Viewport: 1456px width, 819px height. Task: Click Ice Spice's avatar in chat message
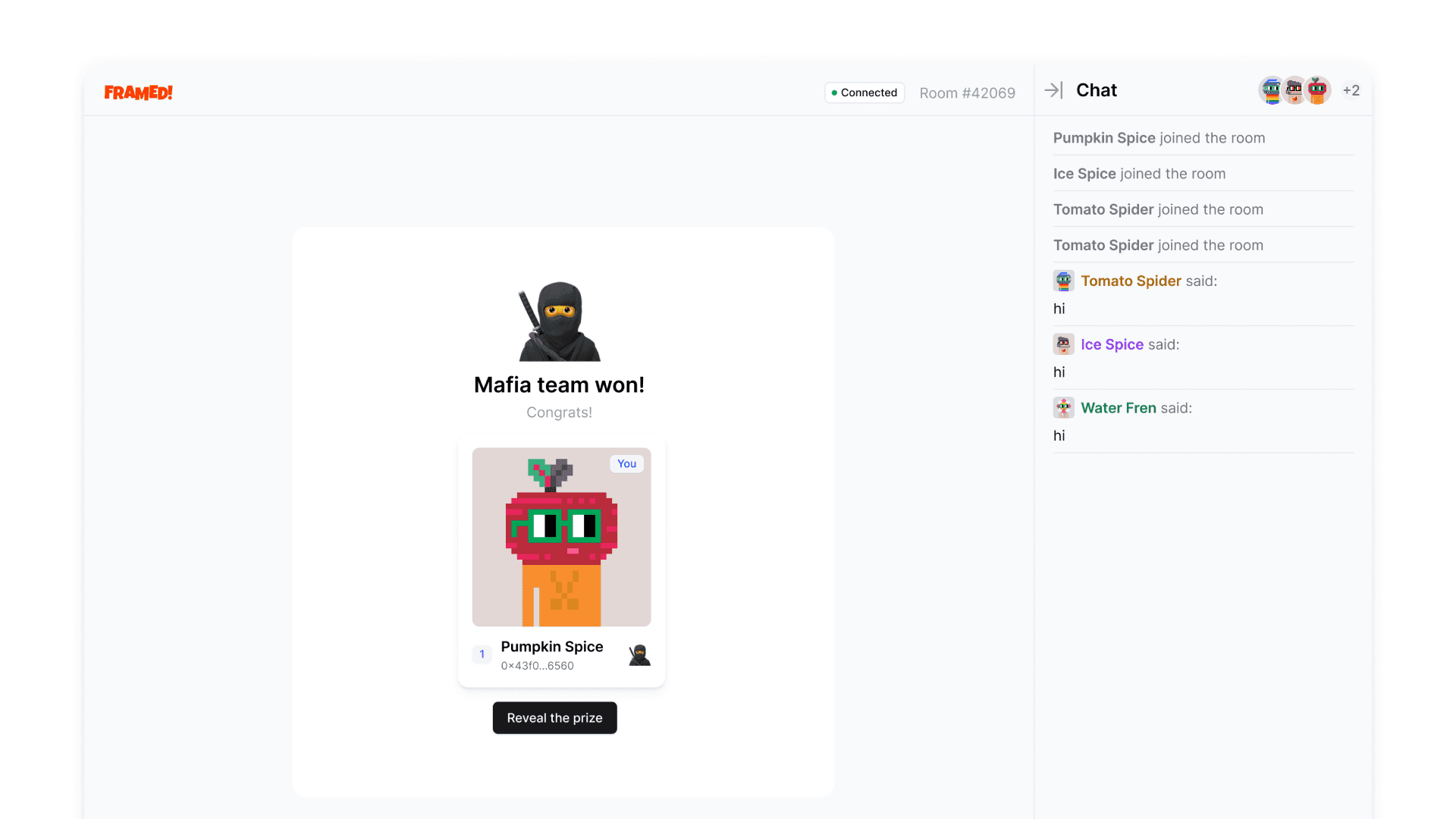click(1063, 344)
